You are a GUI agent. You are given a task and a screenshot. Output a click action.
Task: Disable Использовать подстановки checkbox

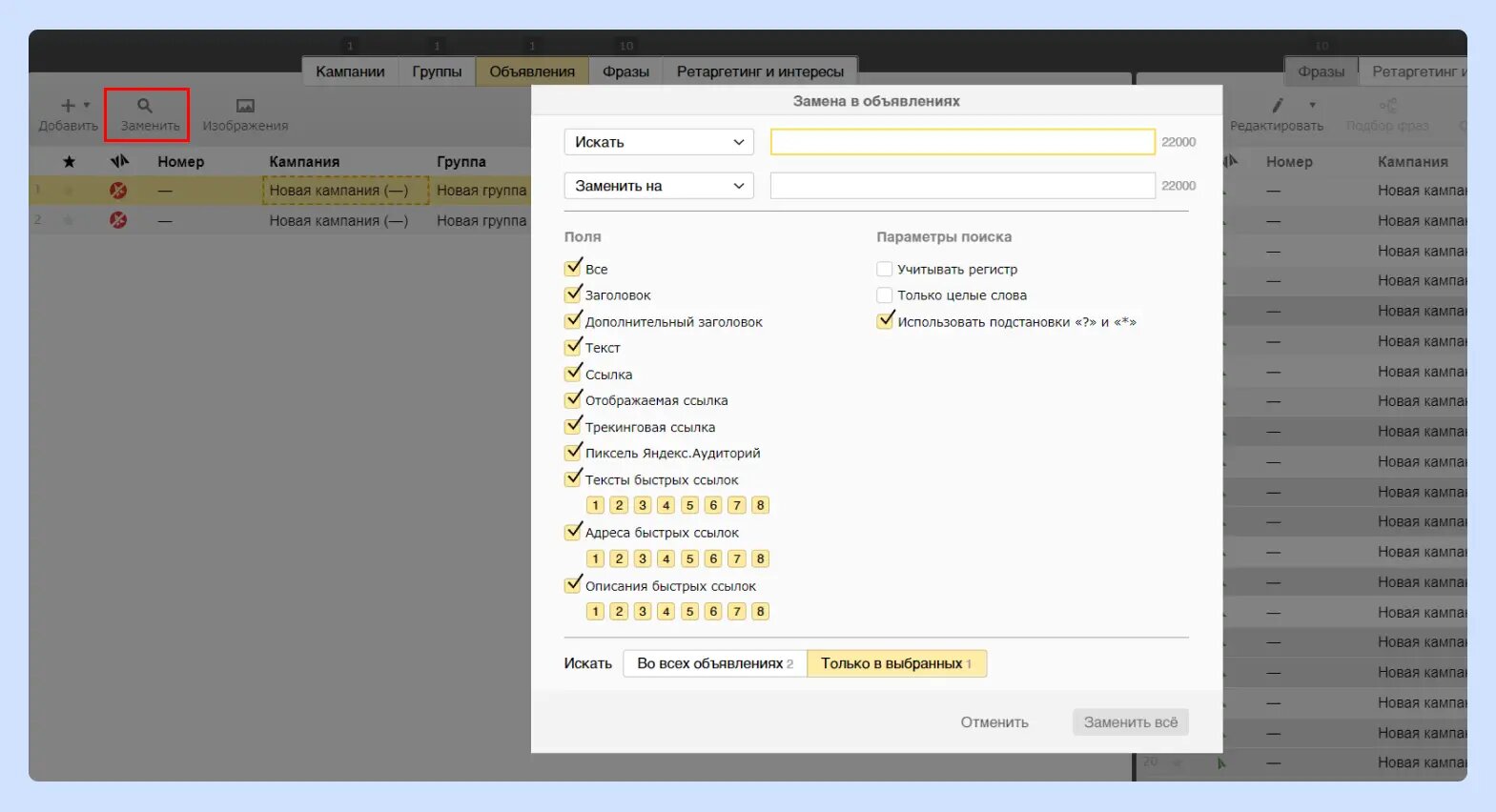click(x=886, y=321)
